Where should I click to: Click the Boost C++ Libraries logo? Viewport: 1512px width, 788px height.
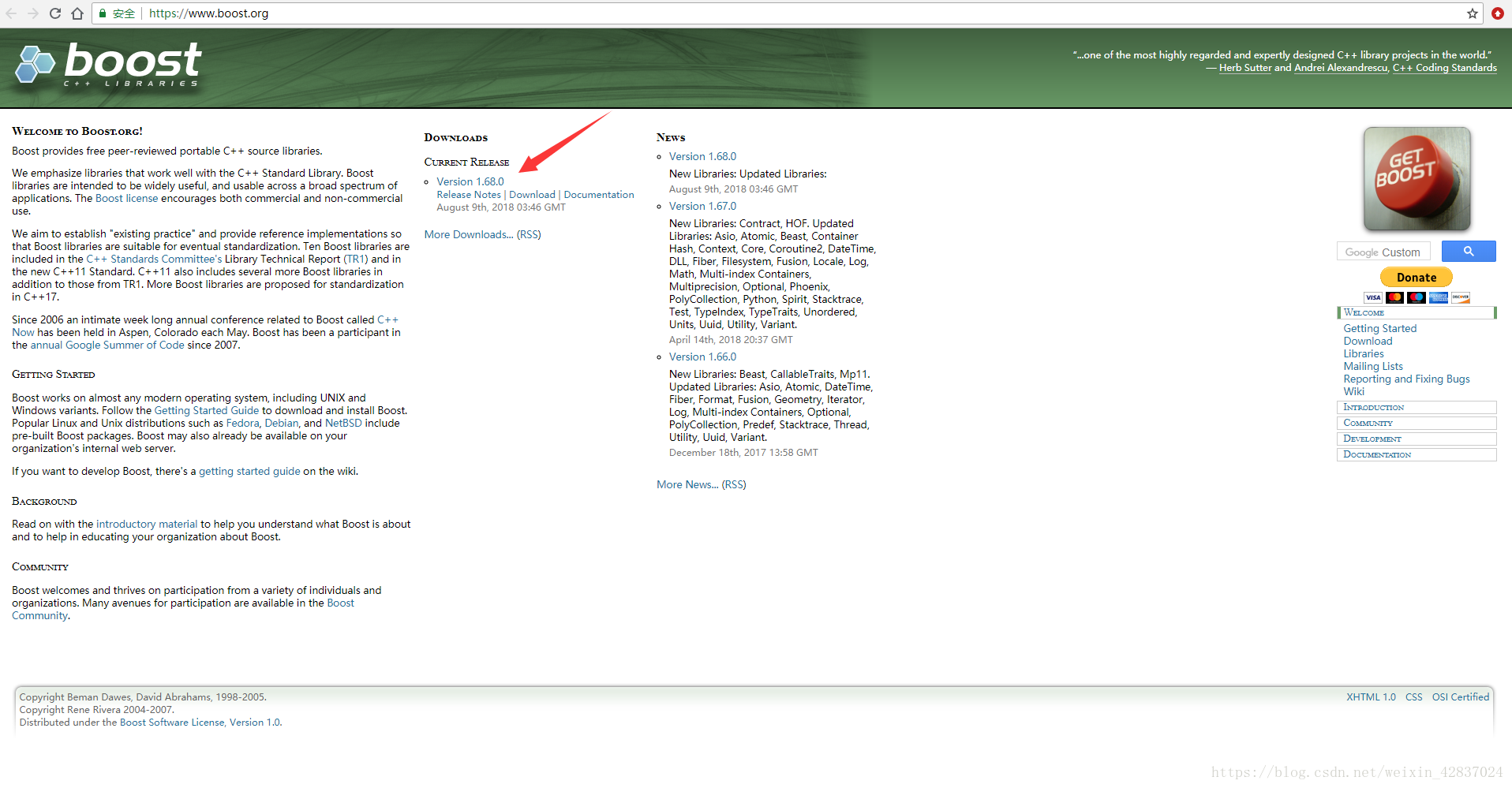[109, 65]
